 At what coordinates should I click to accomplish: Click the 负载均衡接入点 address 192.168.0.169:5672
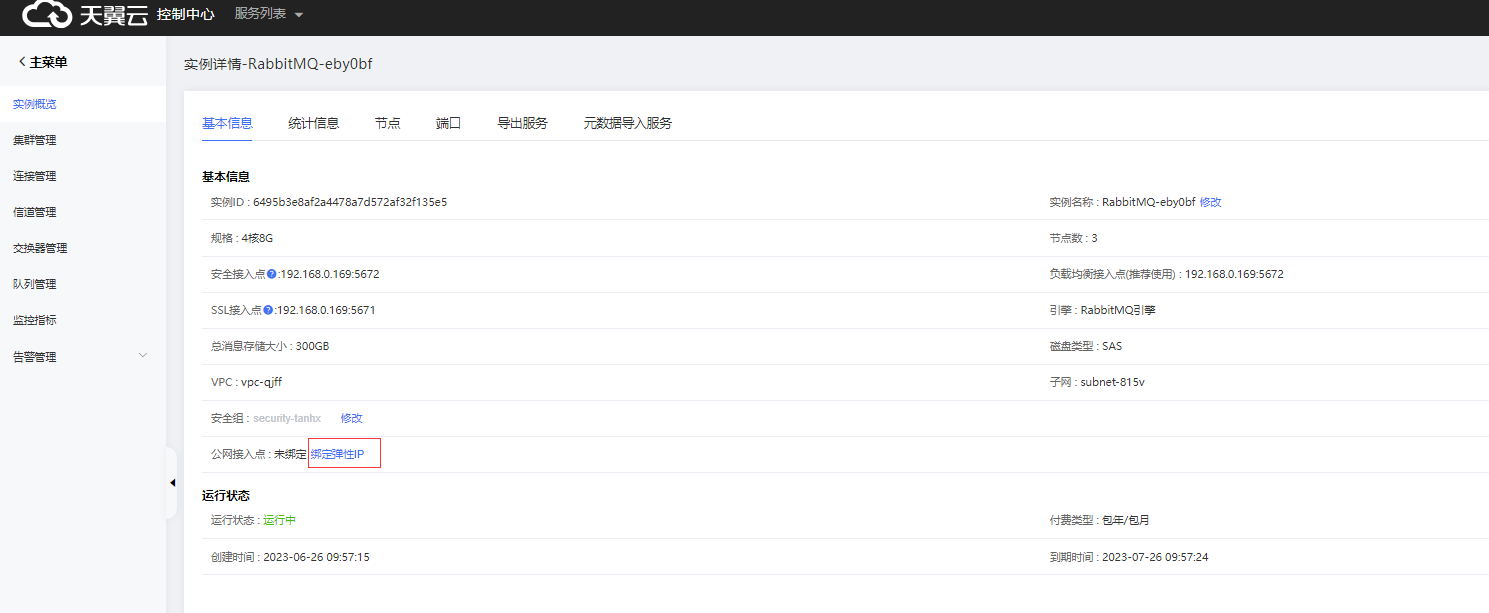[1234, 274]
